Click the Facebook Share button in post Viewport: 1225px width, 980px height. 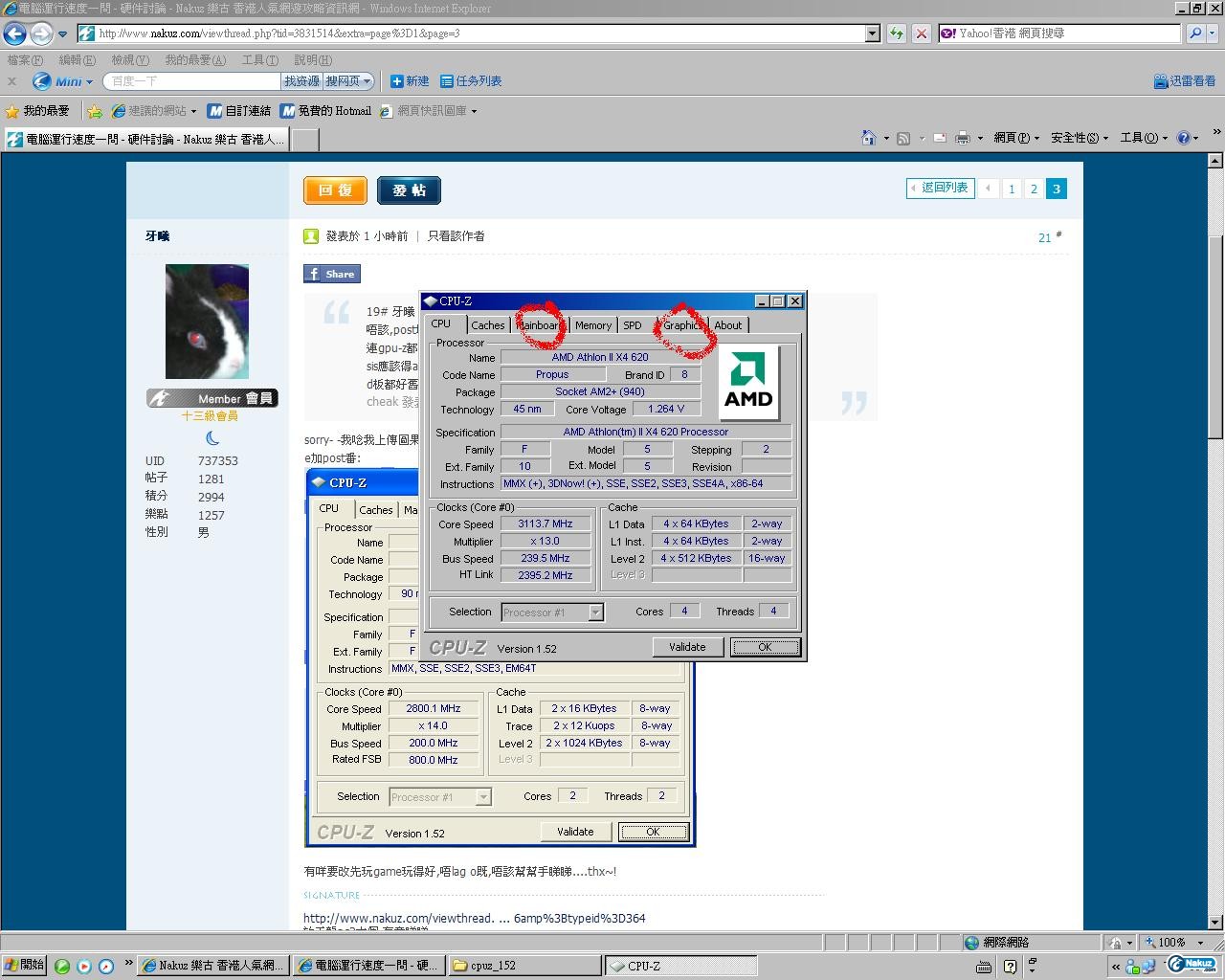pyautogui.click(x=332, y=274)
